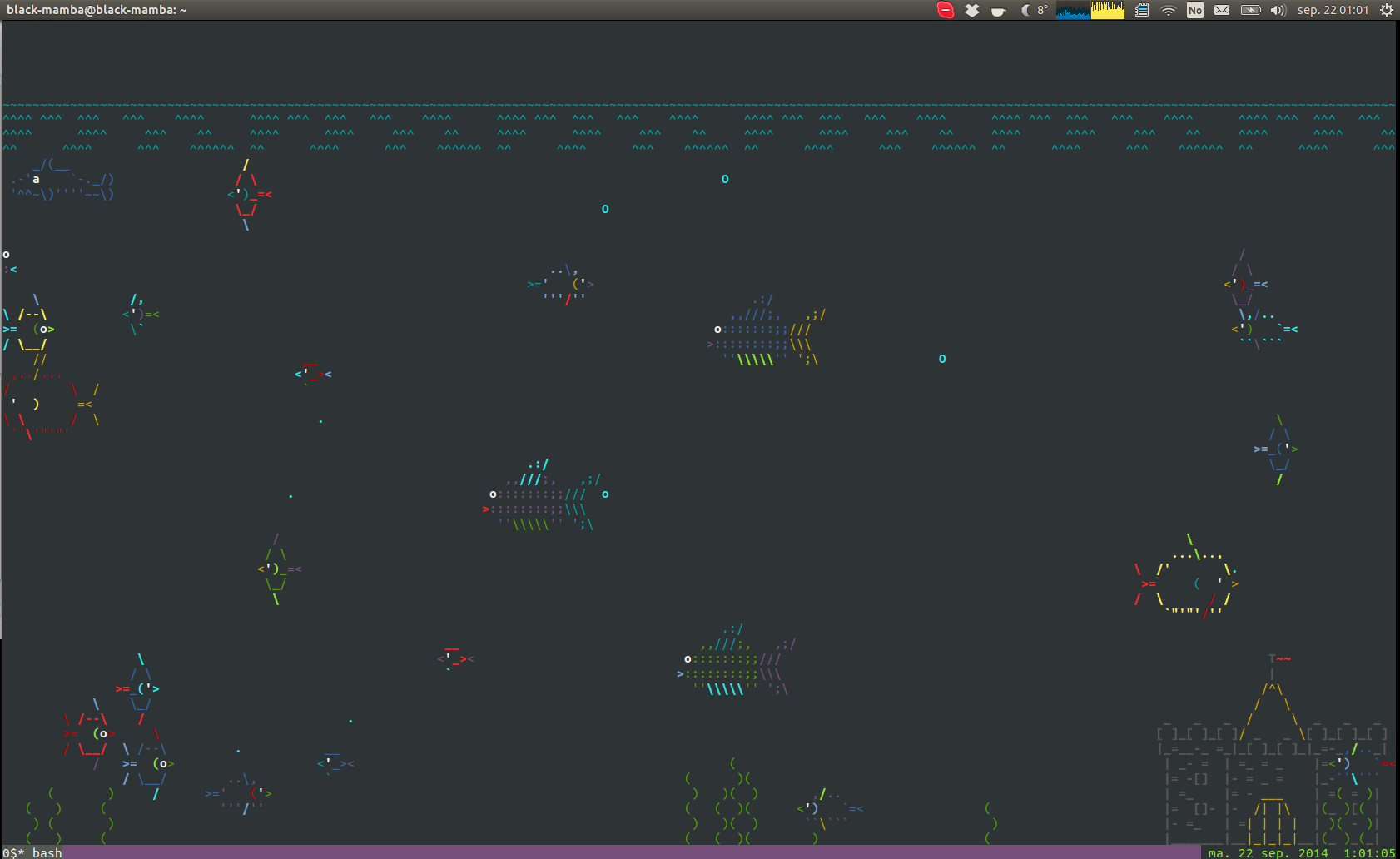Open the notepad indicator in the panel

tap(1142, 10)
